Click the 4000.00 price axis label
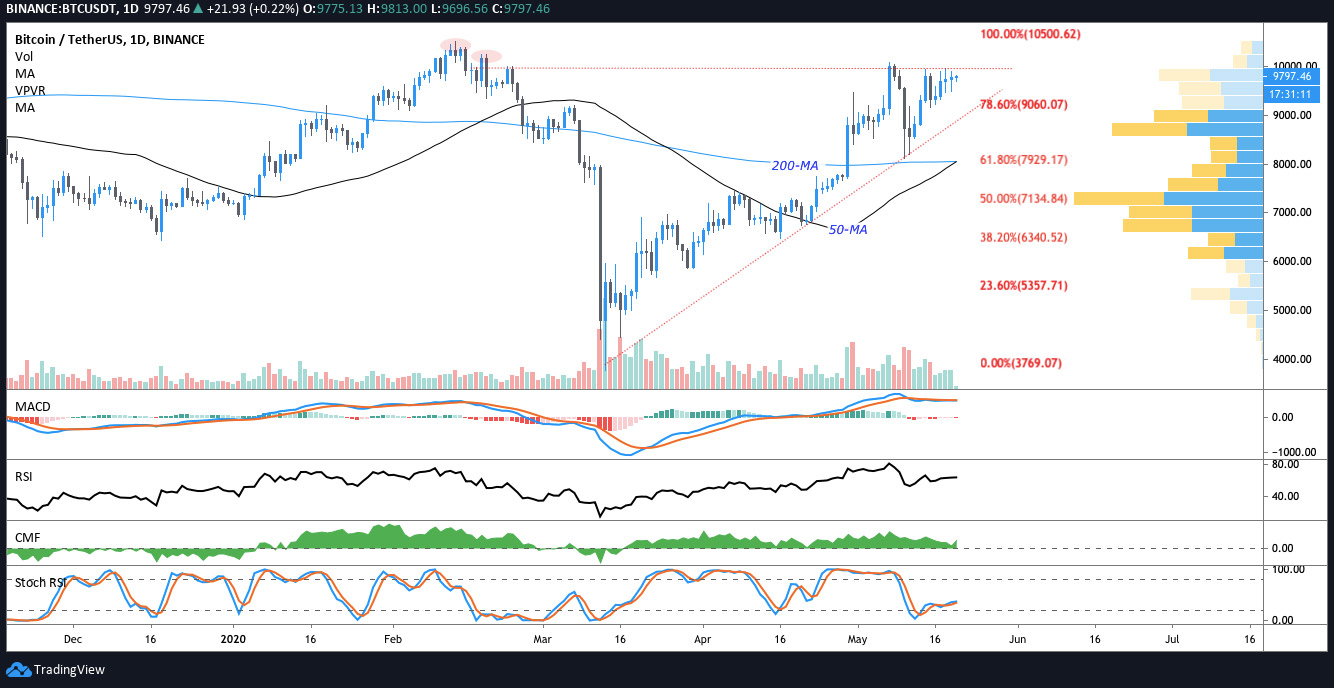This screenshot has width=1336, height=690. click(1290, 360)
